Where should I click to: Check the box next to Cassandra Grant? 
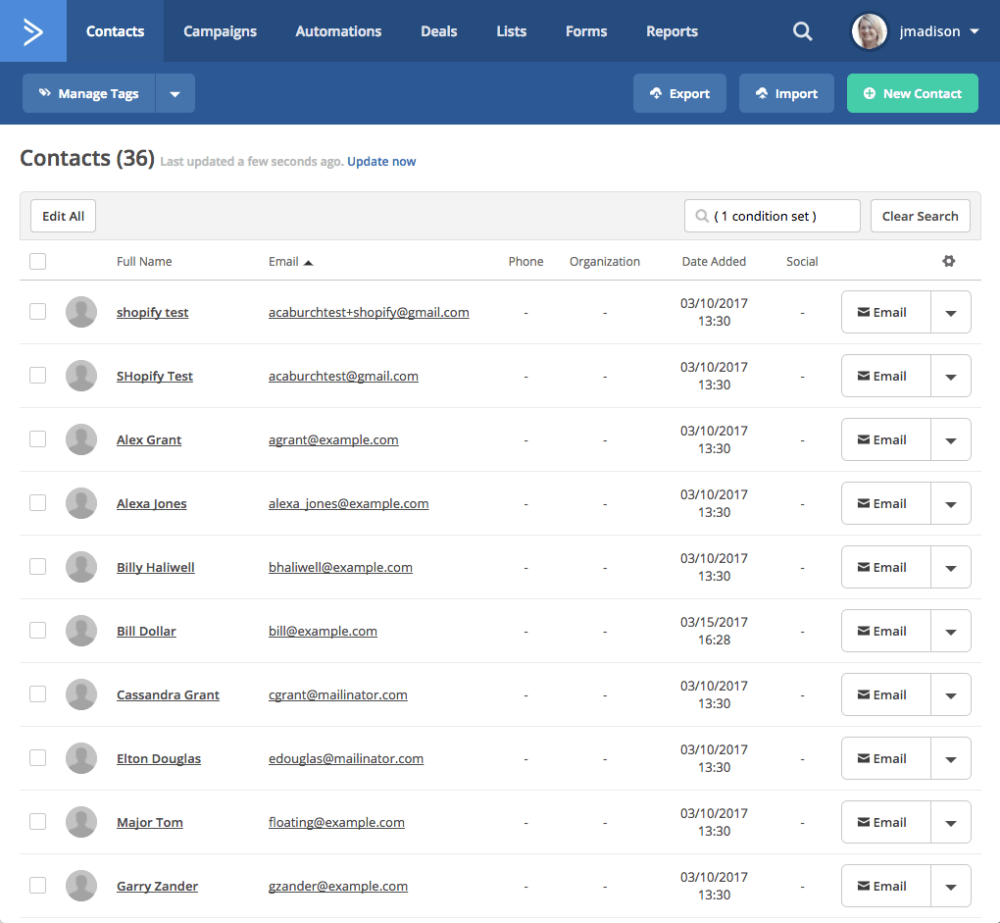pos(37,694)
